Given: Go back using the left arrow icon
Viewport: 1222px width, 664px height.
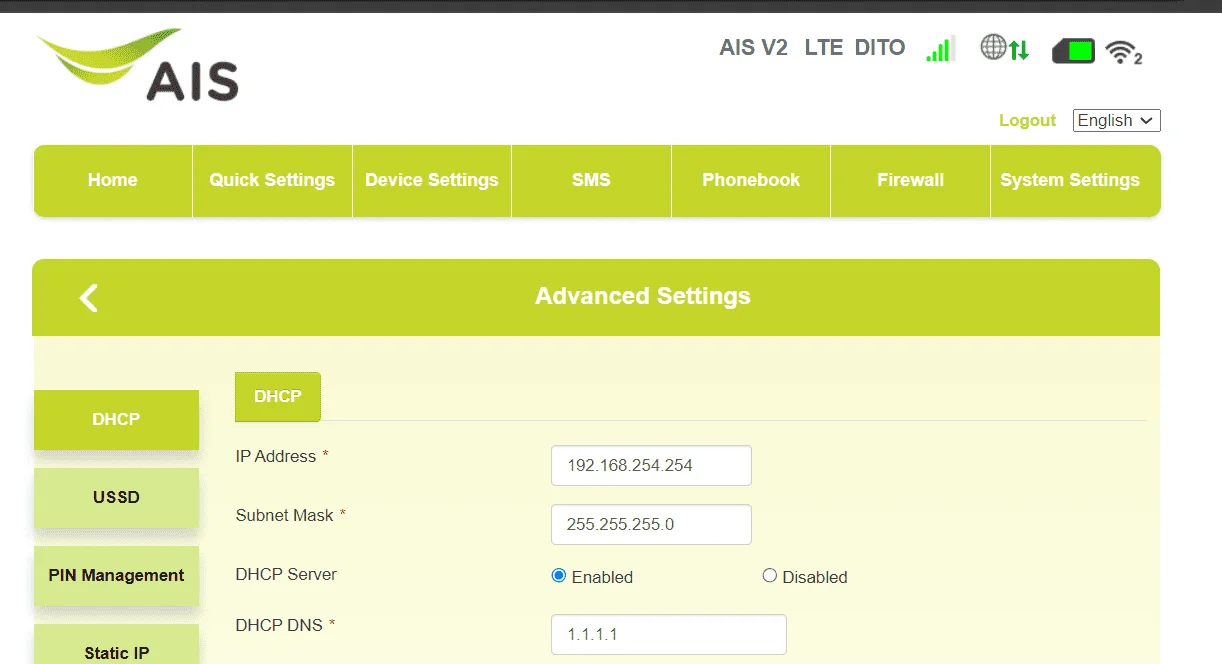Looking at the screenshot, I should click(x=89, y=297).
